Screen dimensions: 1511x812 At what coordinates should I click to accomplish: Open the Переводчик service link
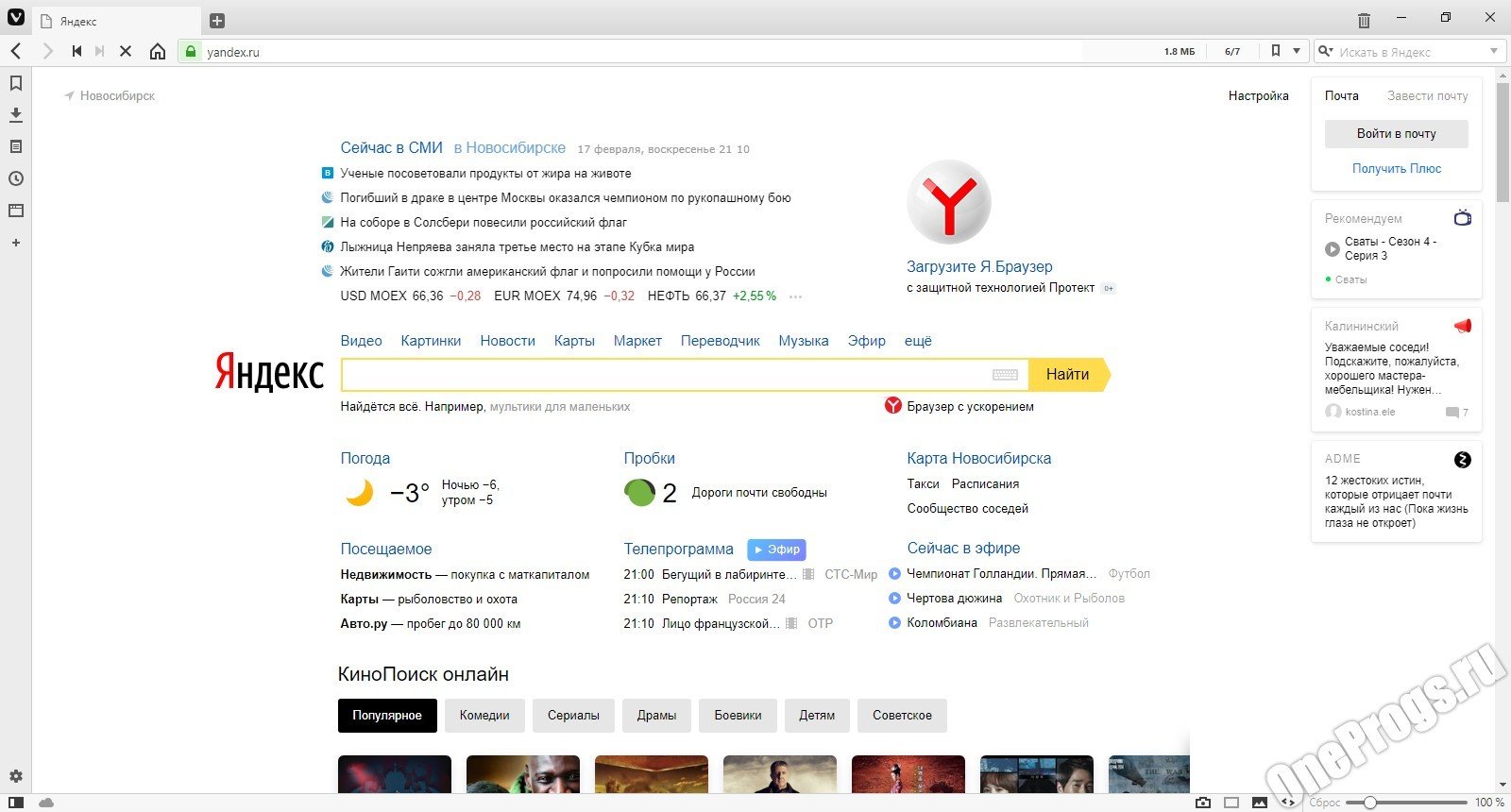[720, 341]
